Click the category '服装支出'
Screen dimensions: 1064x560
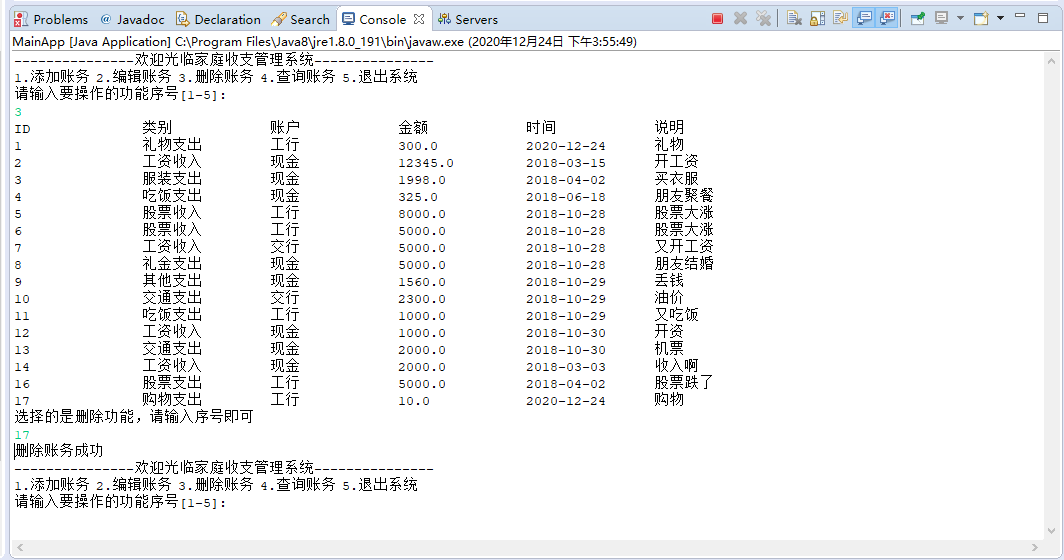coord(172,179)
